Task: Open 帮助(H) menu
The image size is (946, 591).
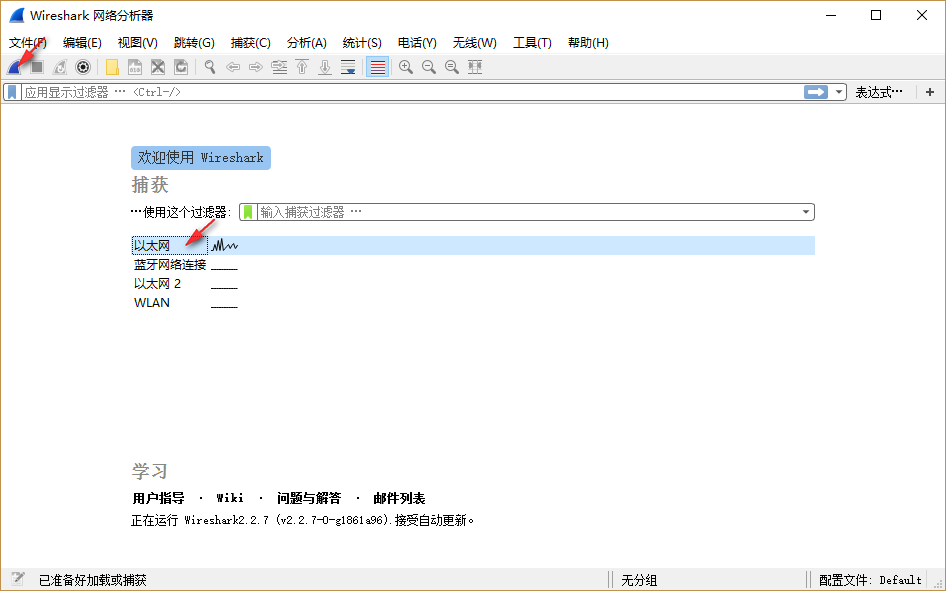Action: click(588, 43)
